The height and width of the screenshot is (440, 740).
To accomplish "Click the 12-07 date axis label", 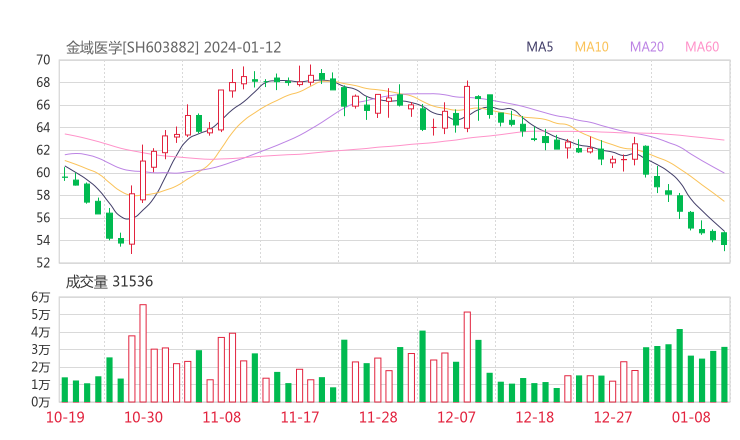I will point(456,417).
